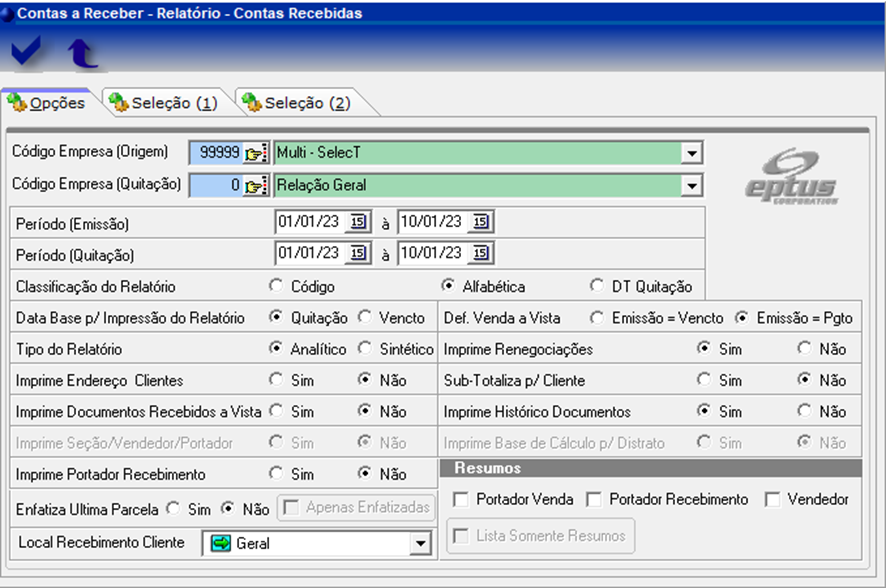Image resolution: width=886 pixels, height=588 pixels.
Task: Open lookup for Código Empresa (Quitação)
Action: click(x=257, y=185)
